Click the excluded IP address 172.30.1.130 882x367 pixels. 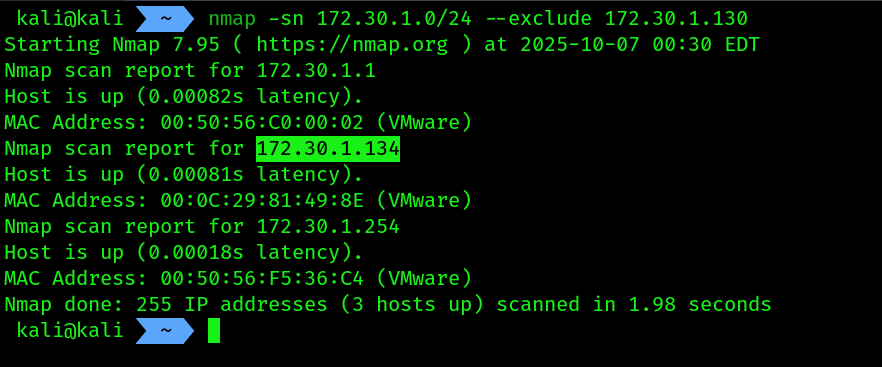676,19
